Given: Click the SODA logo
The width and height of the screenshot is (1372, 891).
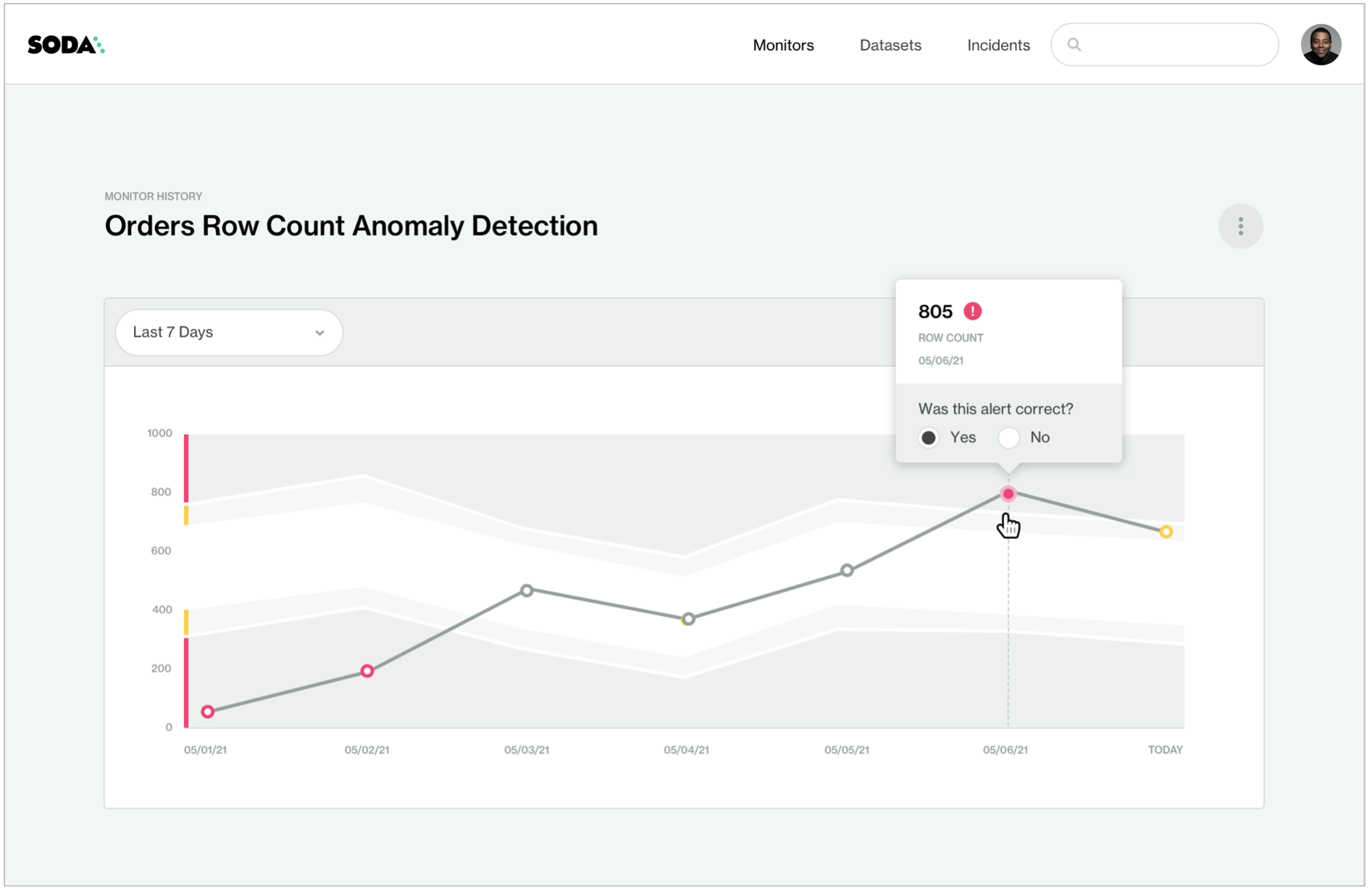Looking at the screenshot, I should click(66, 45).
